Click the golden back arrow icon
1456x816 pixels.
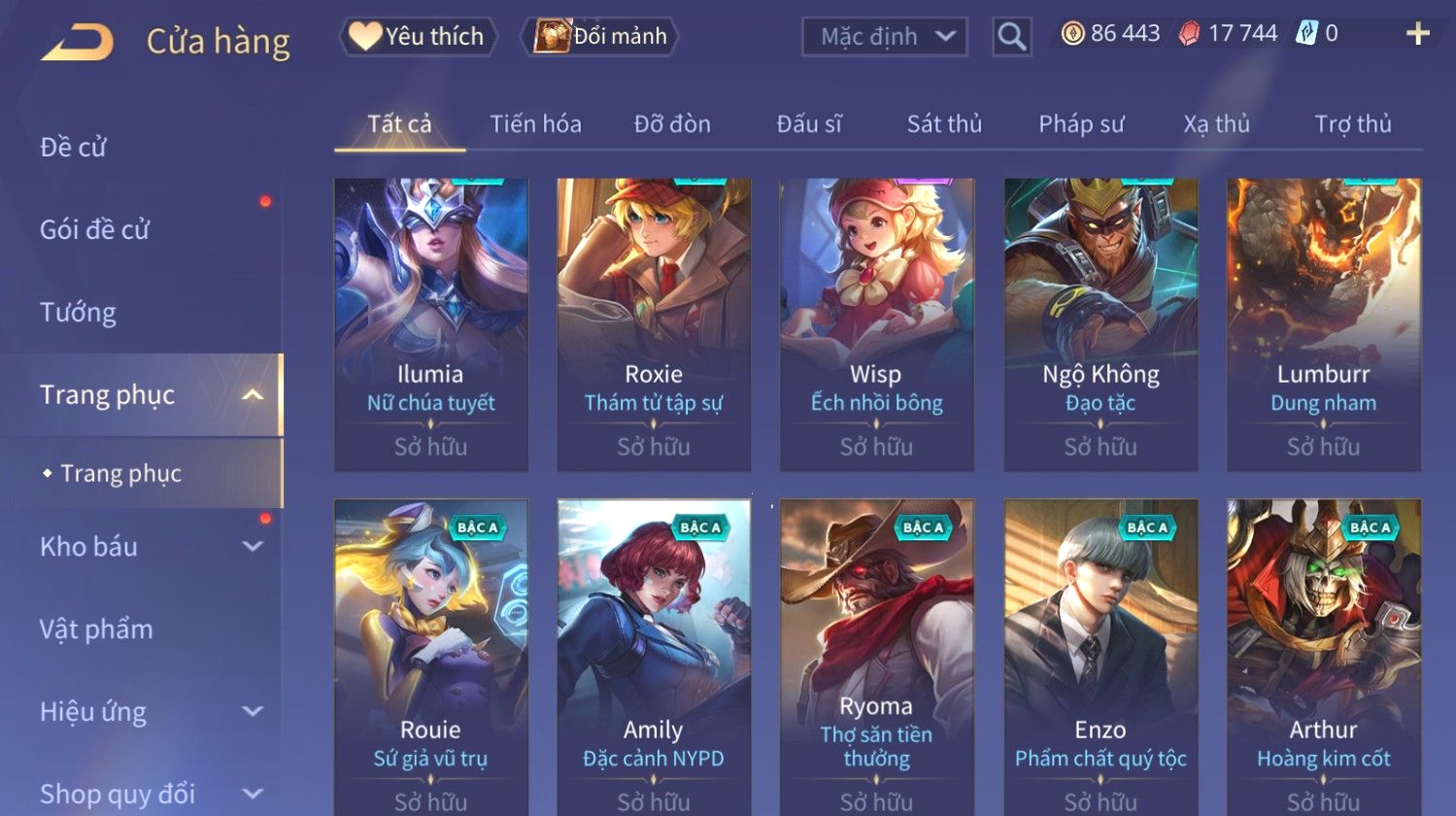(77, 42)
